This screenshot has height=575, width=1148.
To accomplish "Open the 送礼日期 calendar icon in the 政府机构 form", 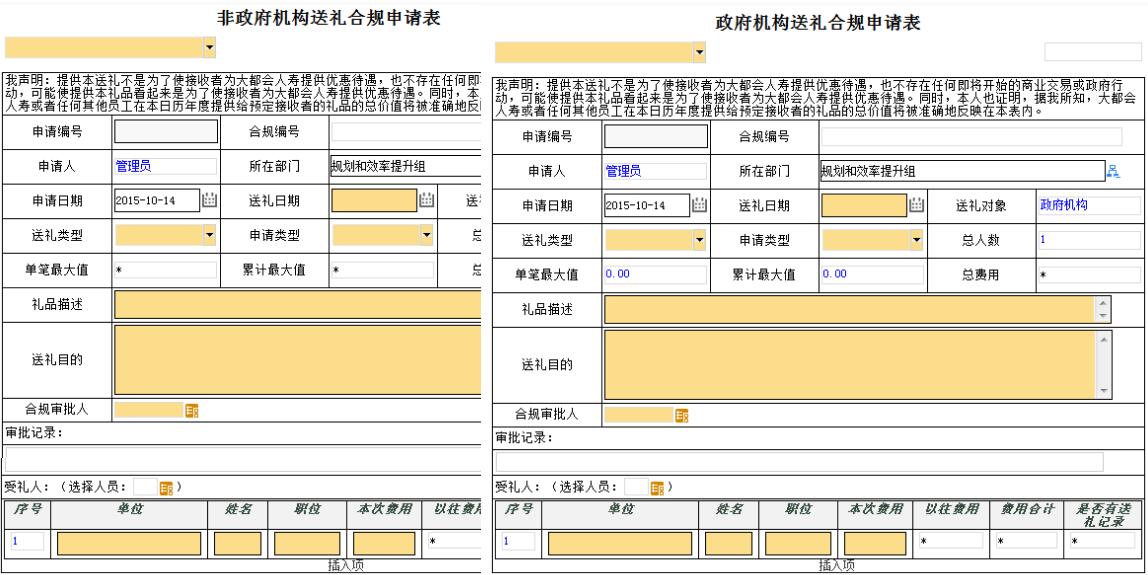I will click(917, 205).
